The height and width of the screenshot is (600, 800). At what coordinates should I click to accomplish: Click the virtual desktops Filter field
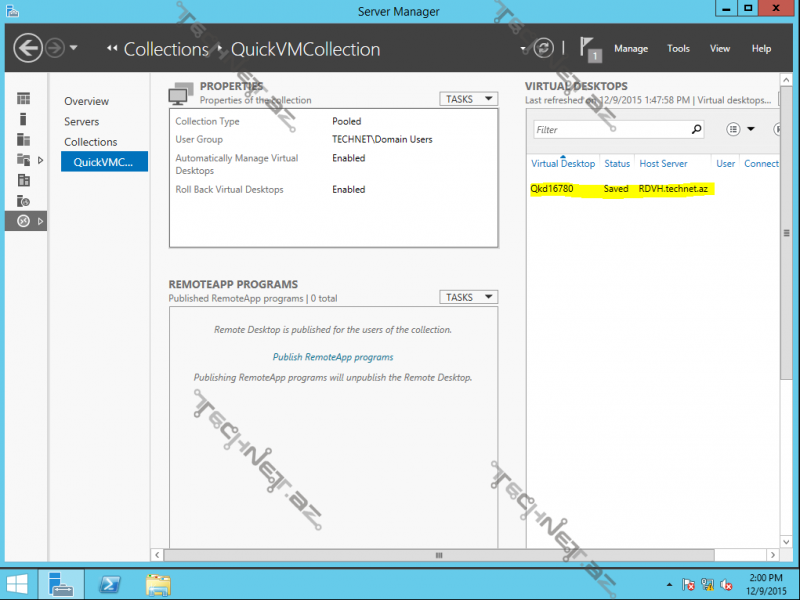click(x=610, y=130)
